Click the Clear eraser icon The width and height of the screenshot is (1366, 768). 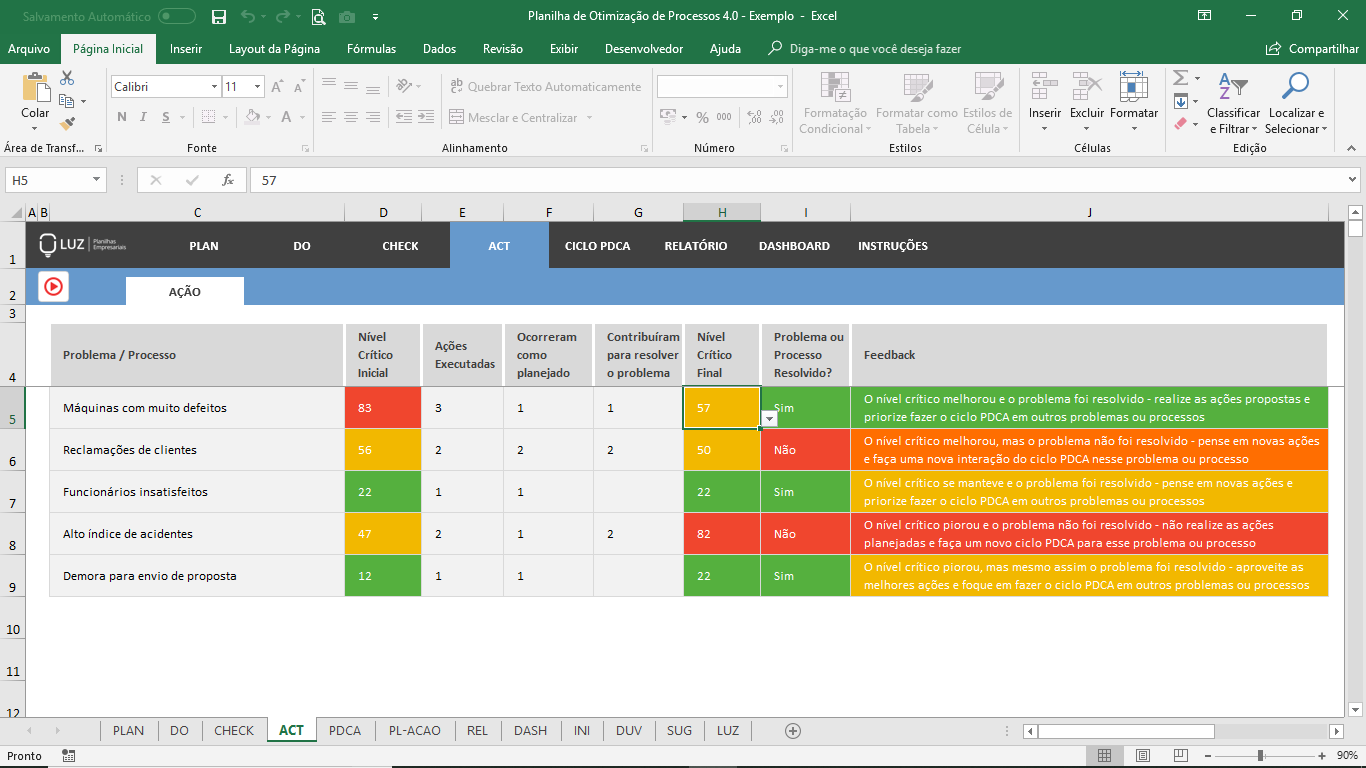(1180, 124)
